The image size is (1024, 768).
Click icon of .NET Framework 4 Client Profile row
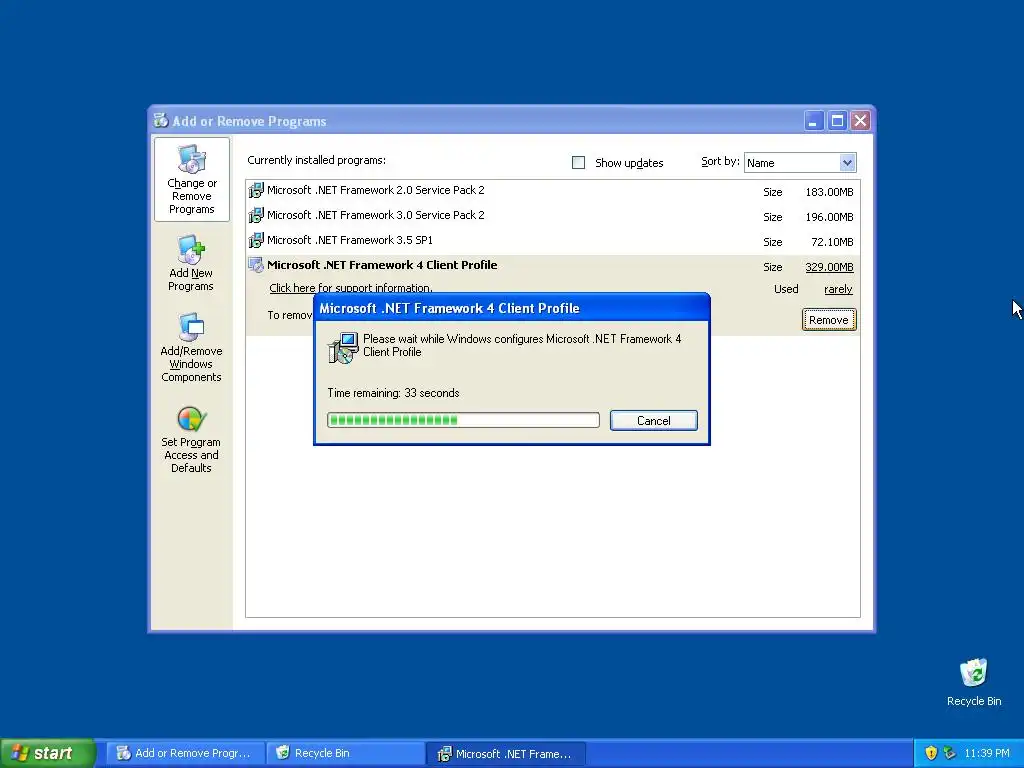pos(256,265)
